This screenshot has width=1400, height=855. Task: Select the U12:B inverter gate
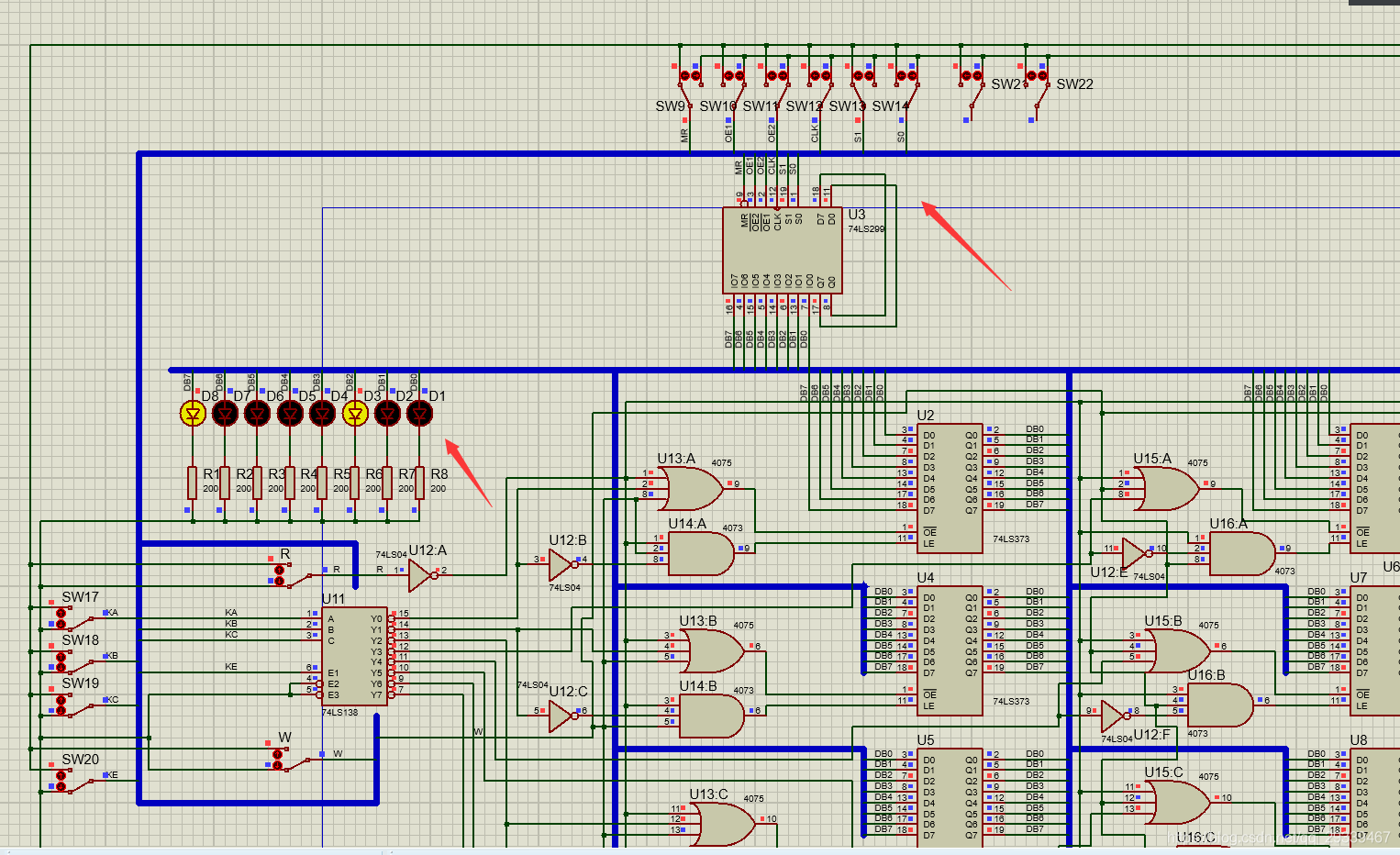tap(561, 565)
